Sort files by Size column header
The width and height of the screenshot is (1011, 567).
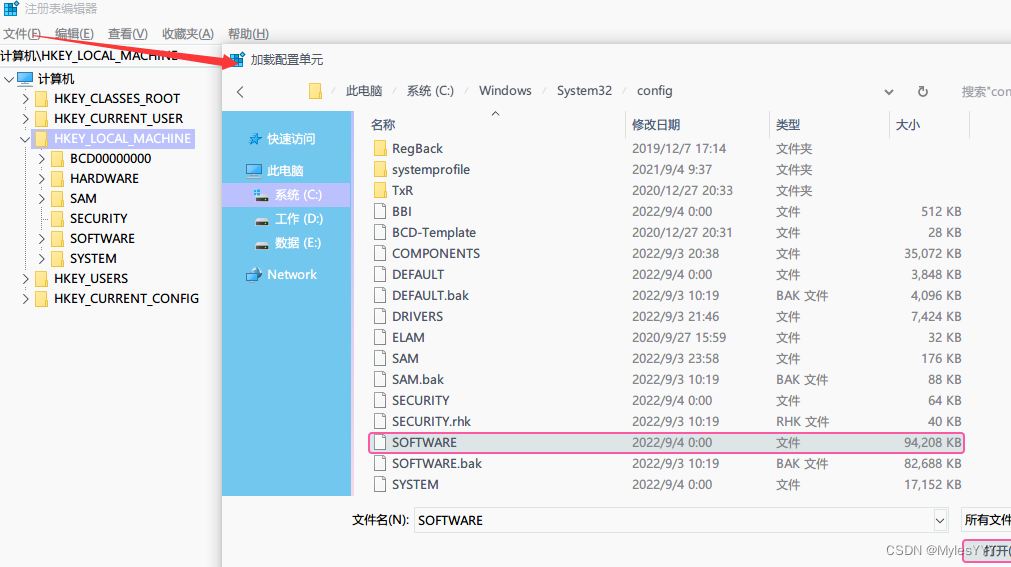click(x=908, y=124)
